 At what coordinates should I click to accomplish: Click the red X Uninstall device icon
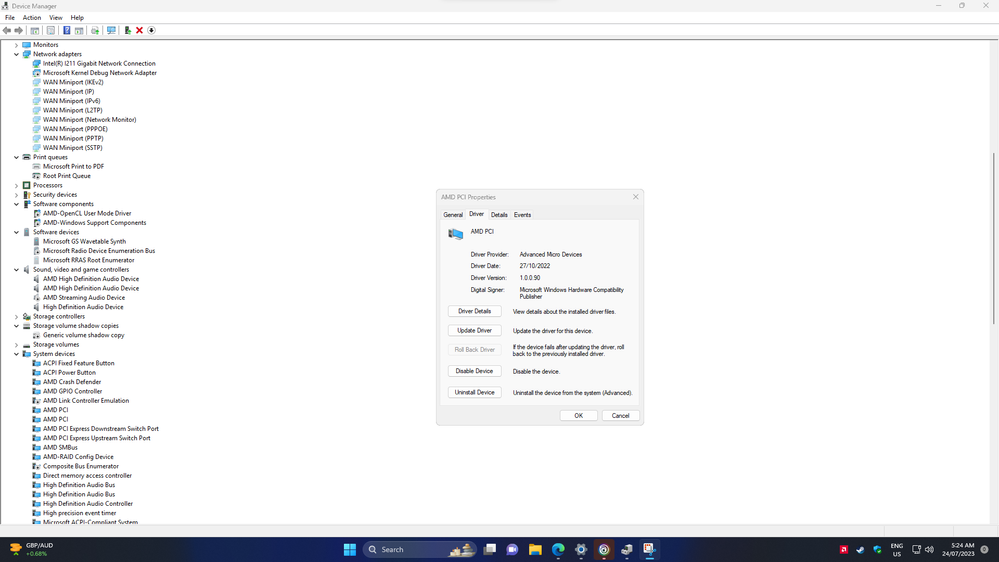(x=140, y=31)
